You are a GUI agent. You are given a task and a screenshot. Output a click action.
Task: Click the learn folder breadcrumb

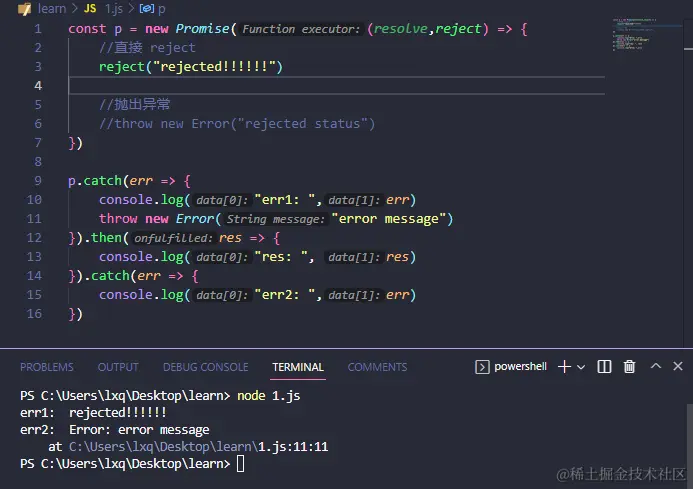[52, 8]
